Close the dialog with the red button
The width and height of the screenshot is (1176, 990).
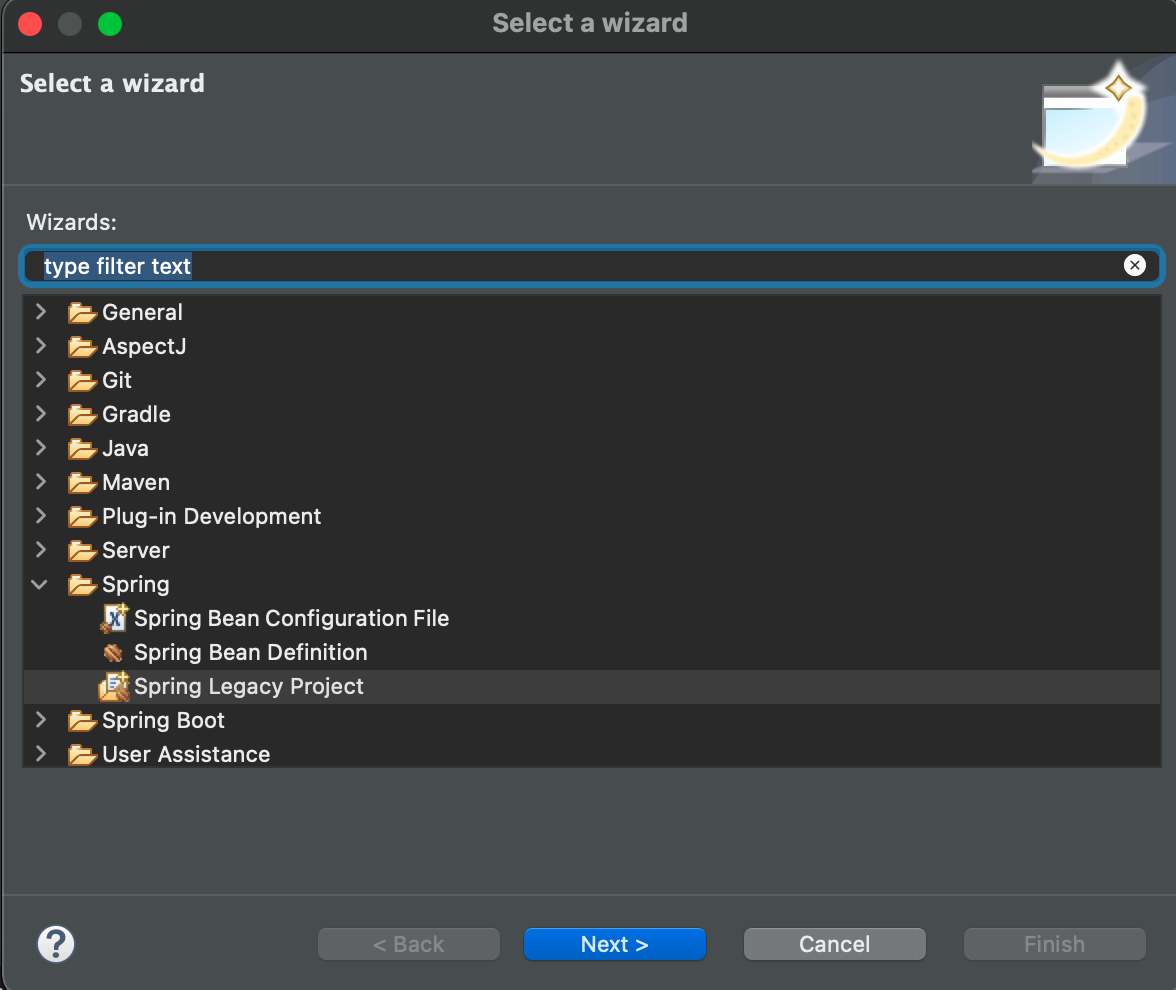pos(30,24)
